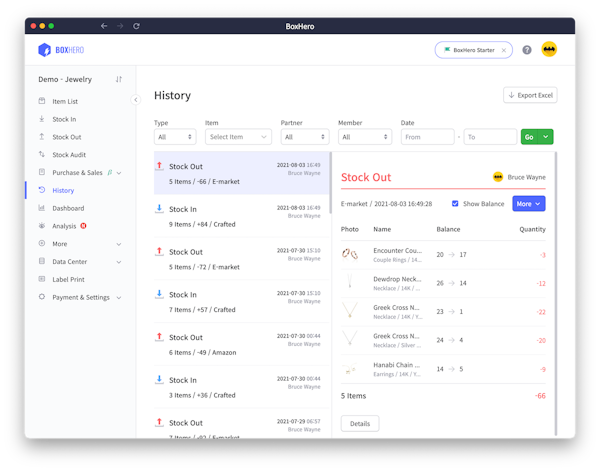
Task: Expand the Data Center chevron
Action: point(119,262)
